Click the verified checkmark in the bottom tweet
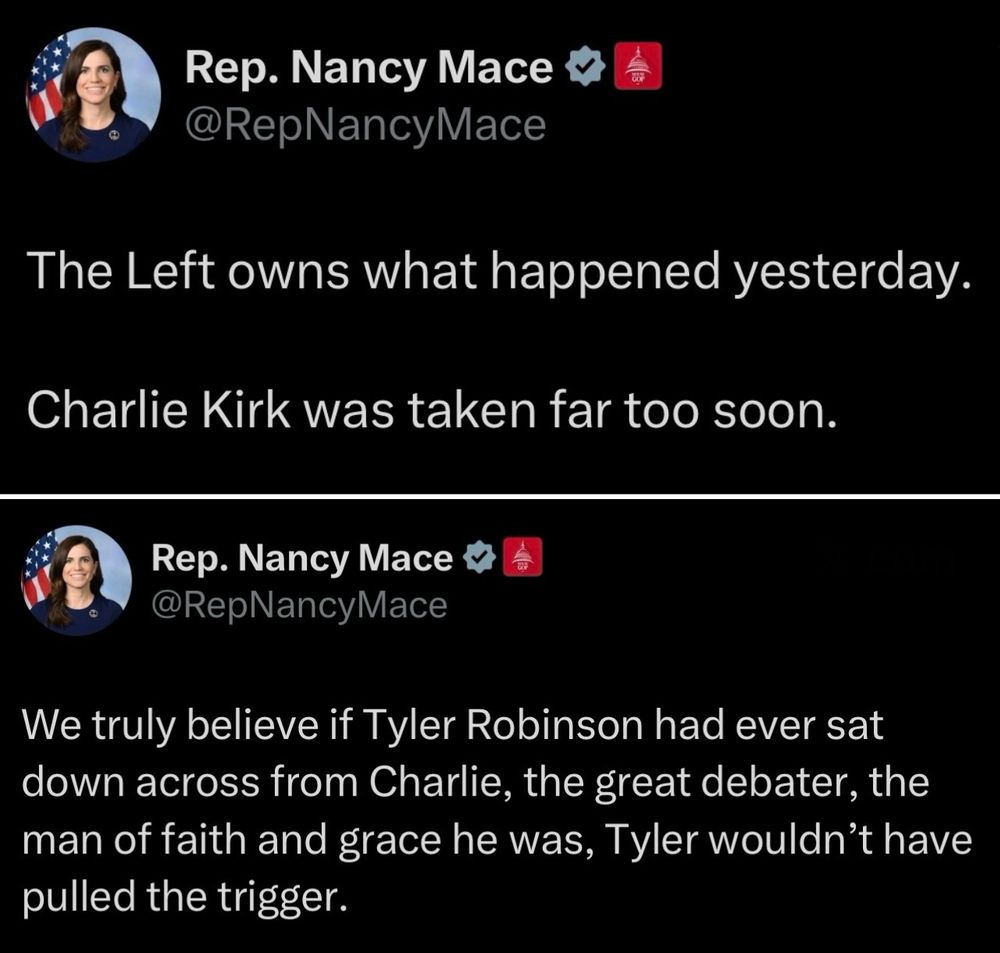 coord(479,558)
